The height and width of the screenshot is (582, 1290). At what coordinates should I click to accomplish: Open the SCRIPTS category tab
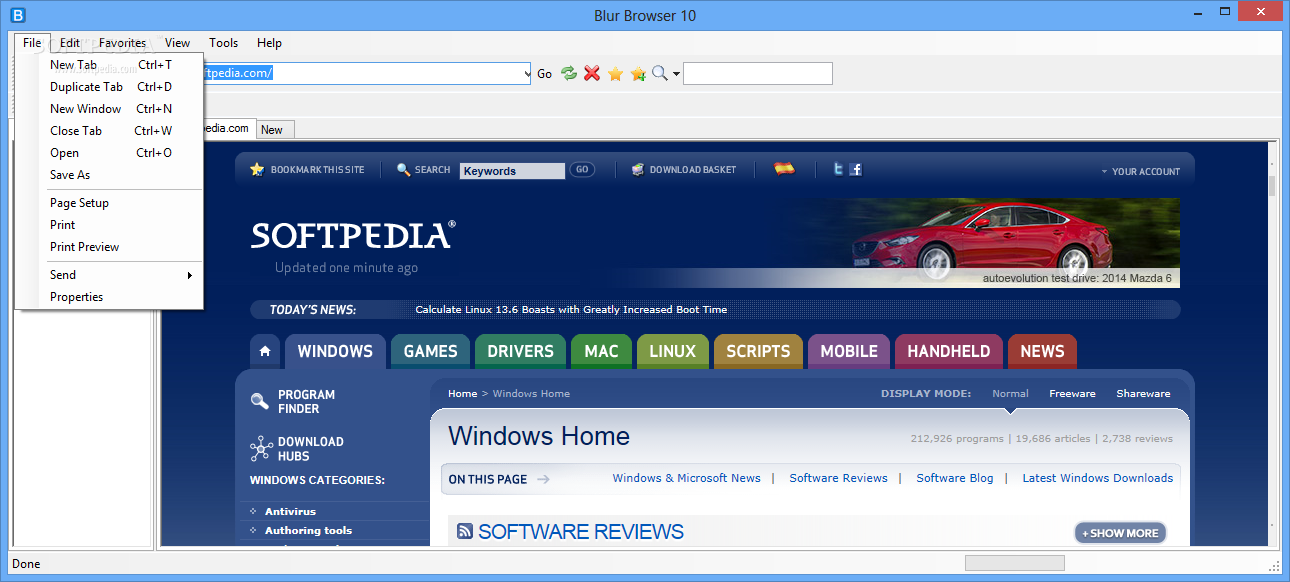coord(758,351)
